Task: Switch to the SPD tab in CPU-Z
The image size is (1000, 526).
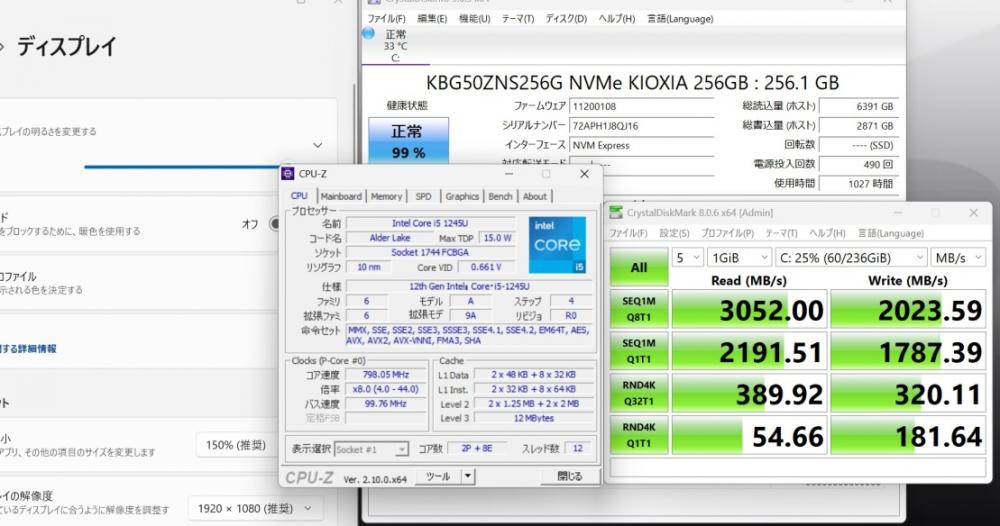Action: [x=423, y=196]
